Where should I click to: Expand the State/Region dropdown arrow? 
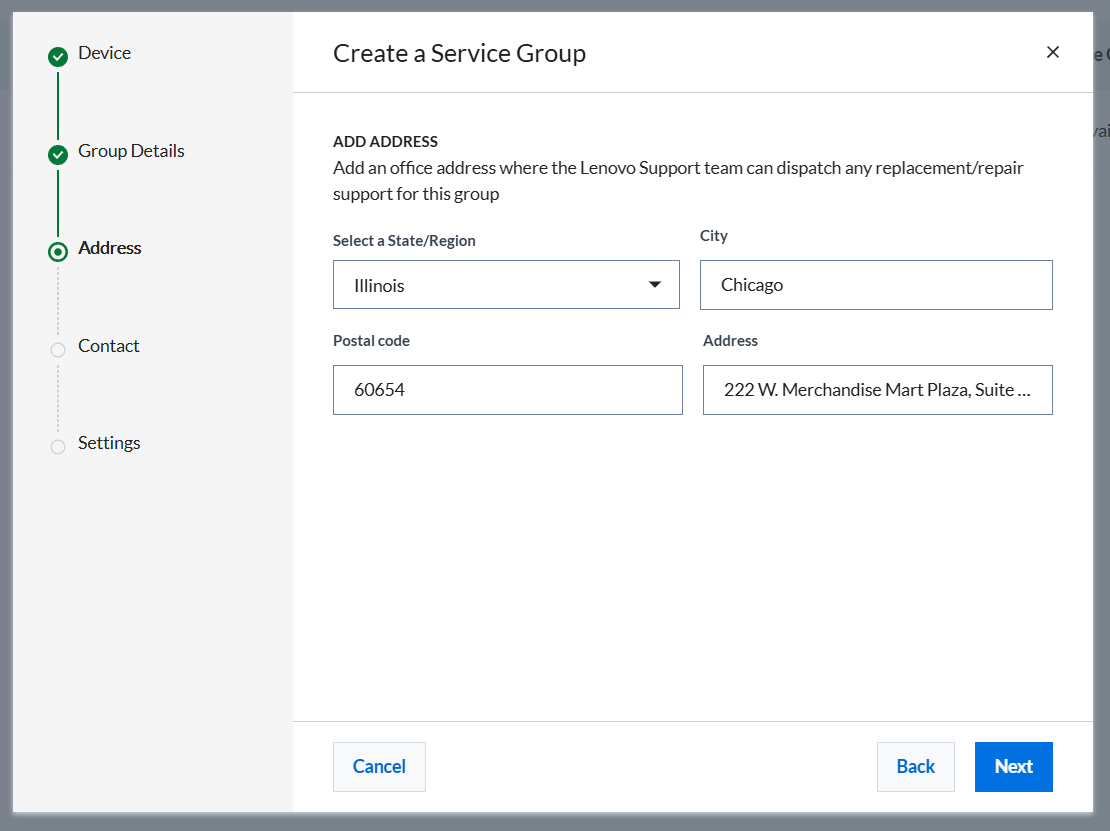655,285
